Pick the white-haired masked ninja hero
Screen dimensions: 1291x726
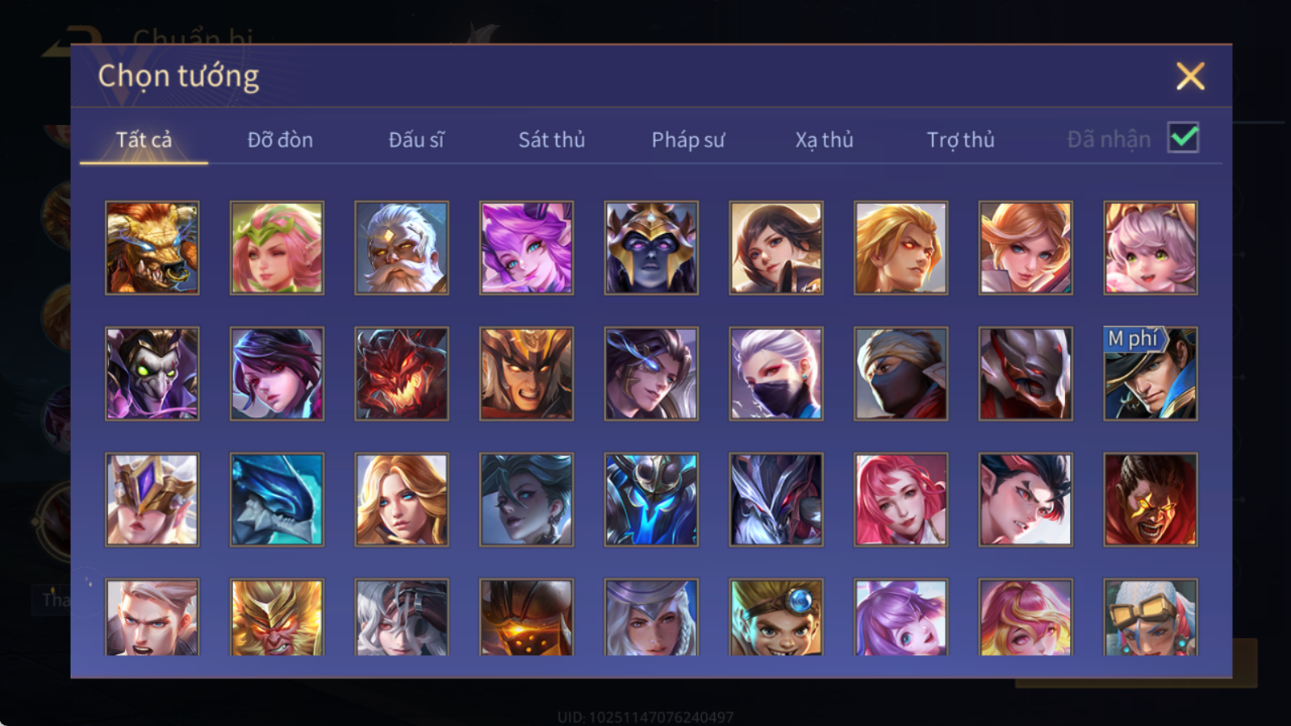776,374
